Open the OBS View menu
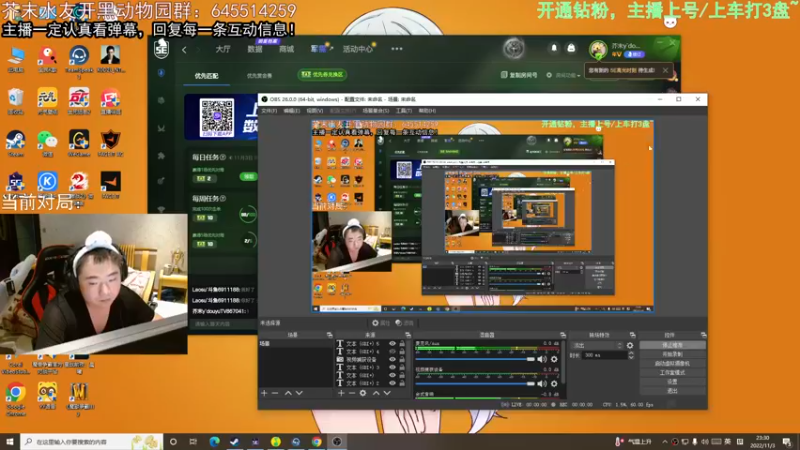 pyautogui.click(x=314, y=111)
